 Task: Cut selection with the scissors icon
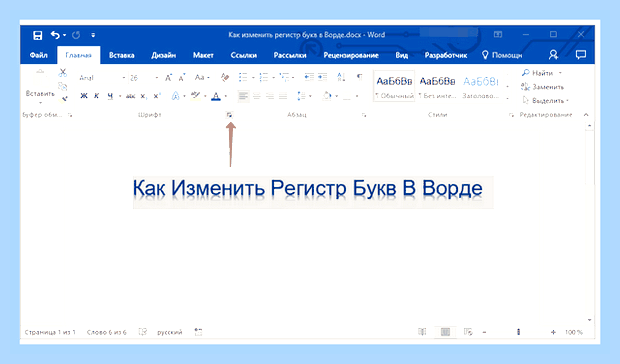[x=62, y=73]
